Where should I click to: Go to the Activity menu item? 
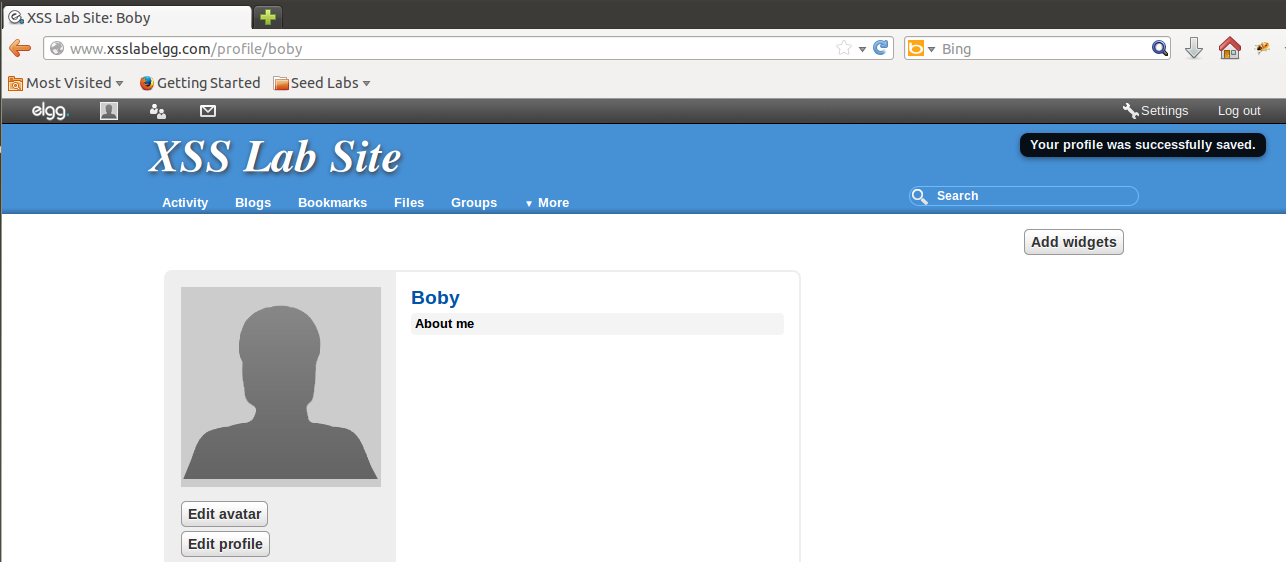pos(185,202)
